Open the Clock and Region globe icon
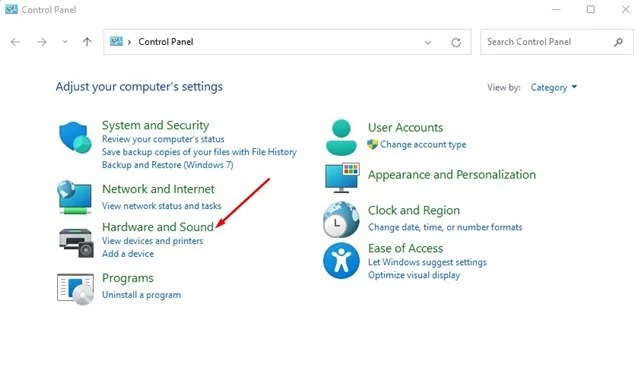Screen dimensions: 640x392 click(x=341, y=220)
